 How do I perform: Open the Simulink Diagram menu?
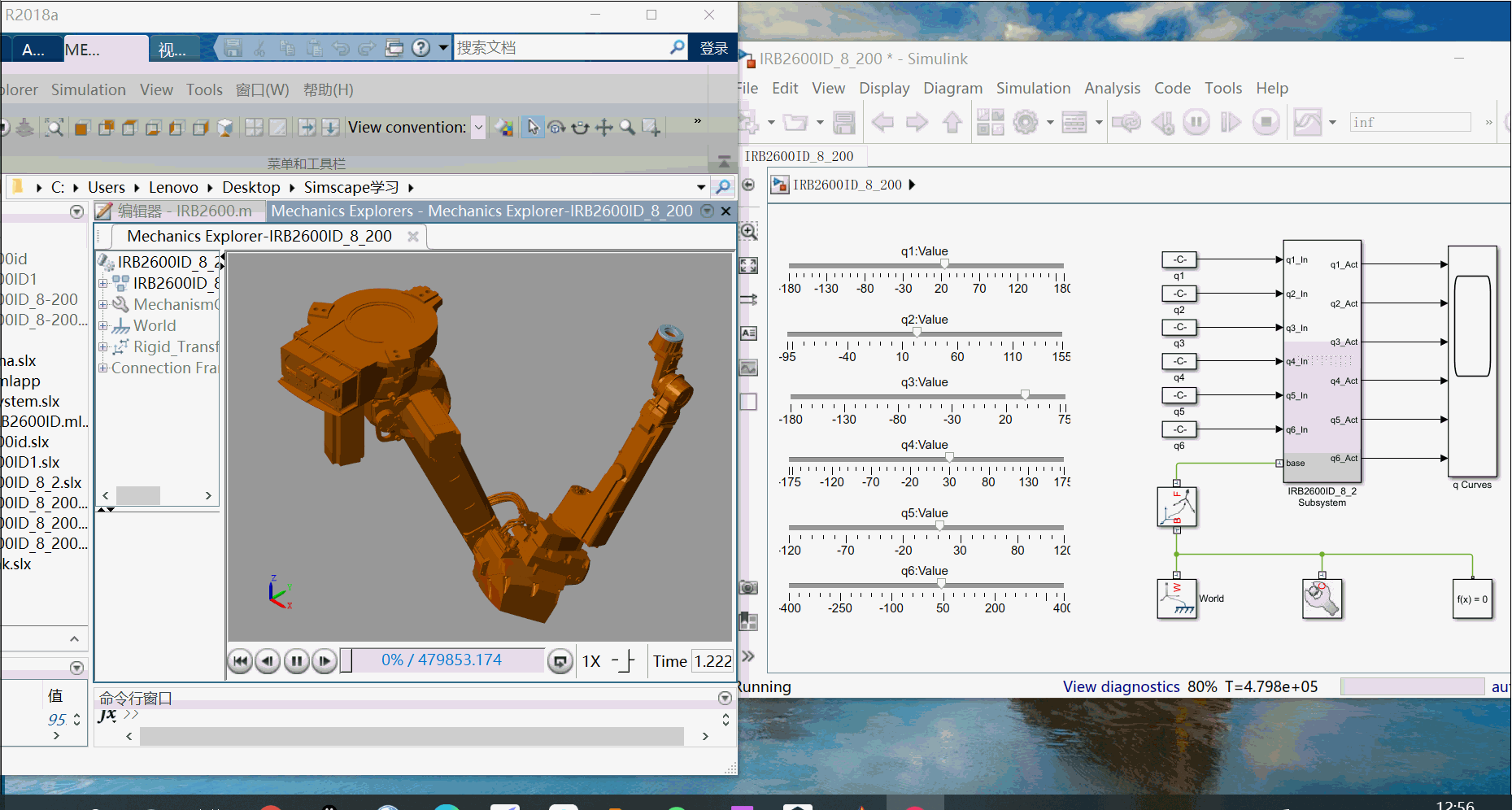click(952, 88)
